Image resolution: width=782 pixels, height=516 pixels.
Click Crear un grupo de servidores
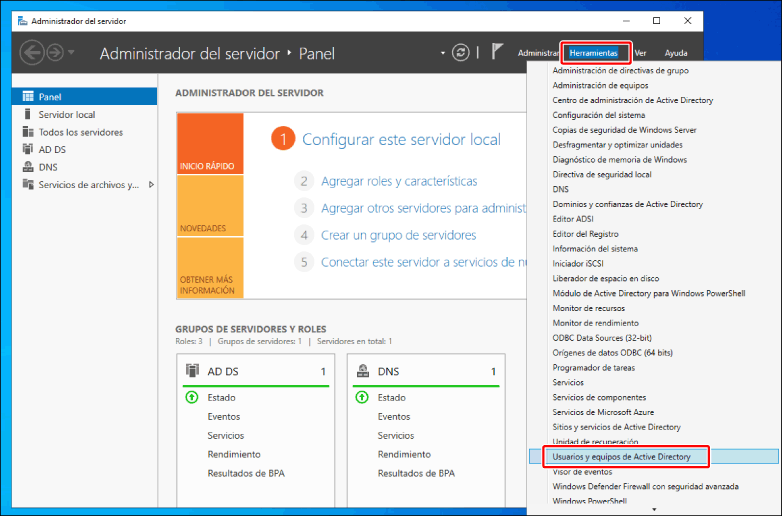coord(398,235)
